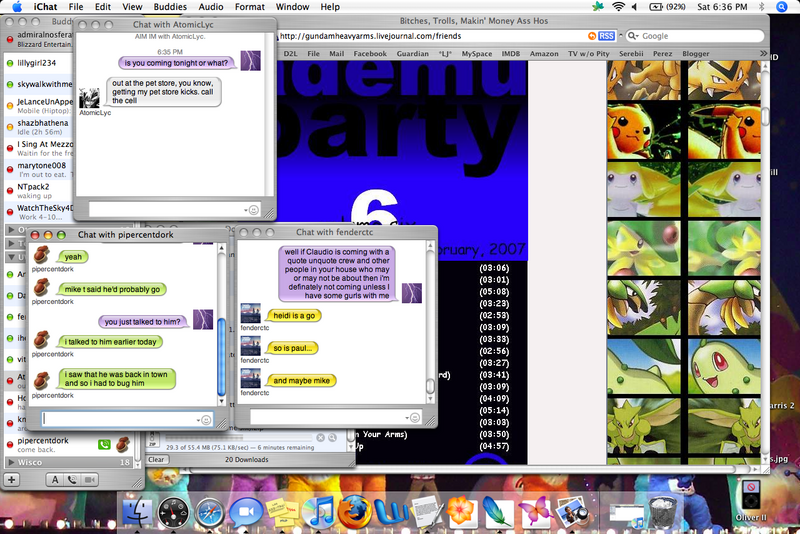Open Finder from the Dock

click(137, 512)
